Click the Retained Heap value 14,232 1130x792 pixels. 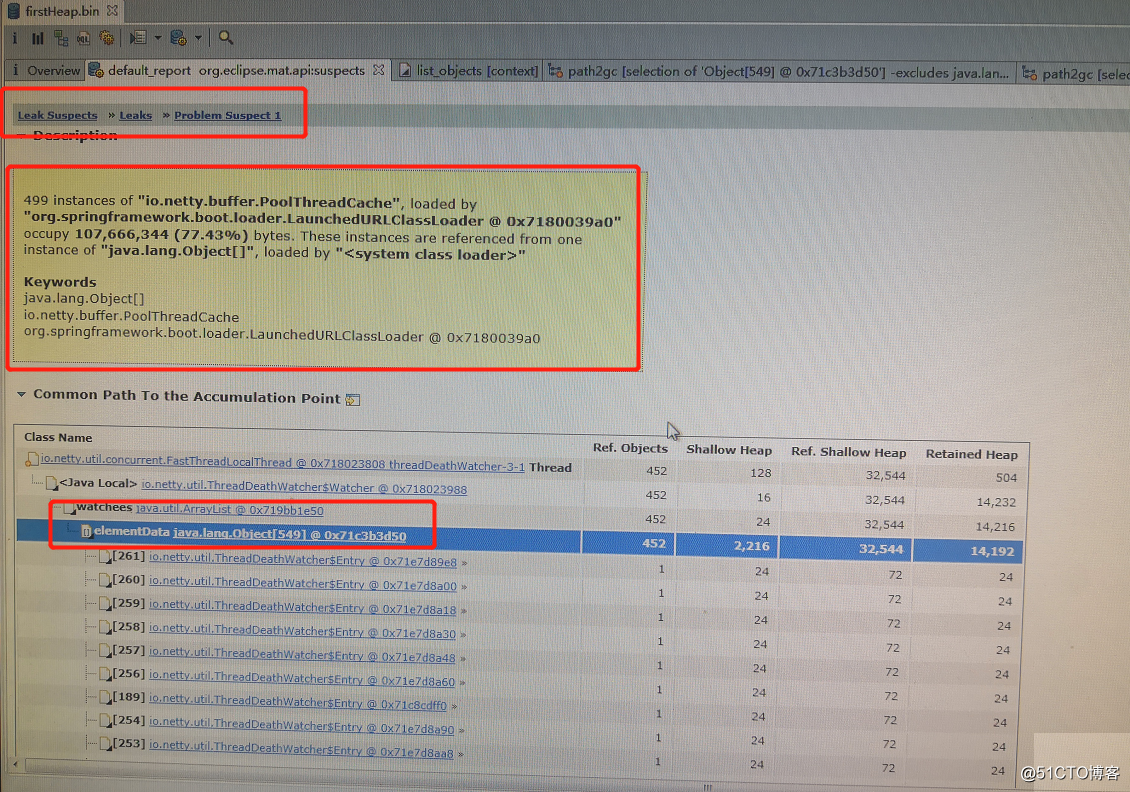[996, 502]
